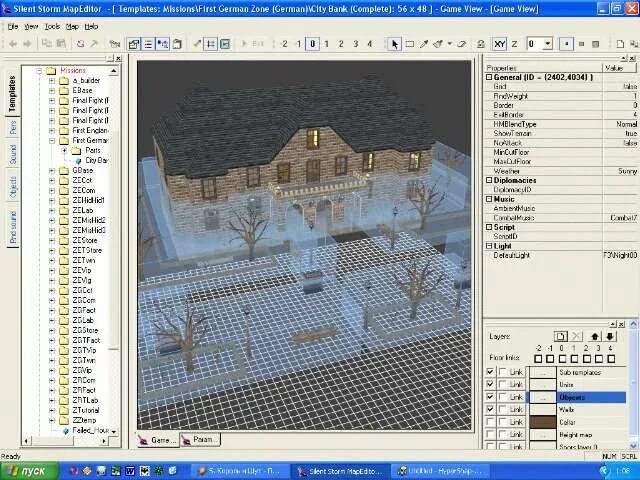
Task: Click the undo icon in toolbar
Action: [x=80, y=44]
